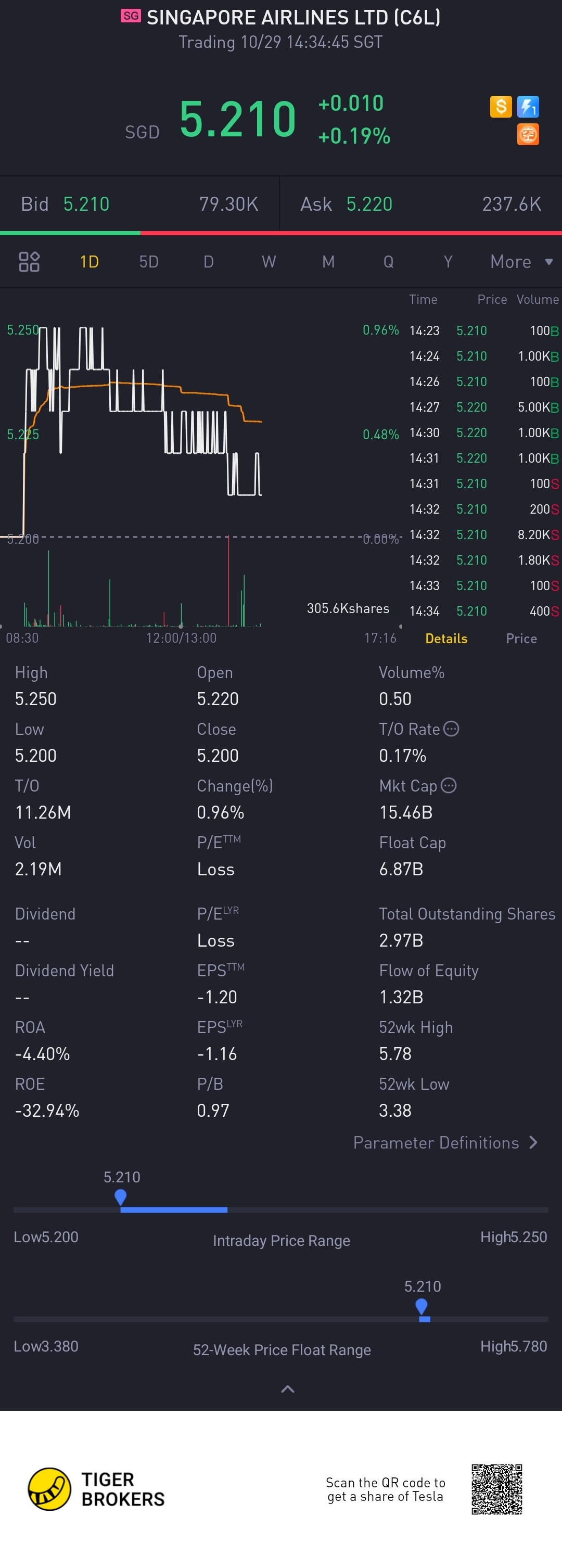Collapse the details panel with up chevron
562x1568 pixels.
[287, 1389]
